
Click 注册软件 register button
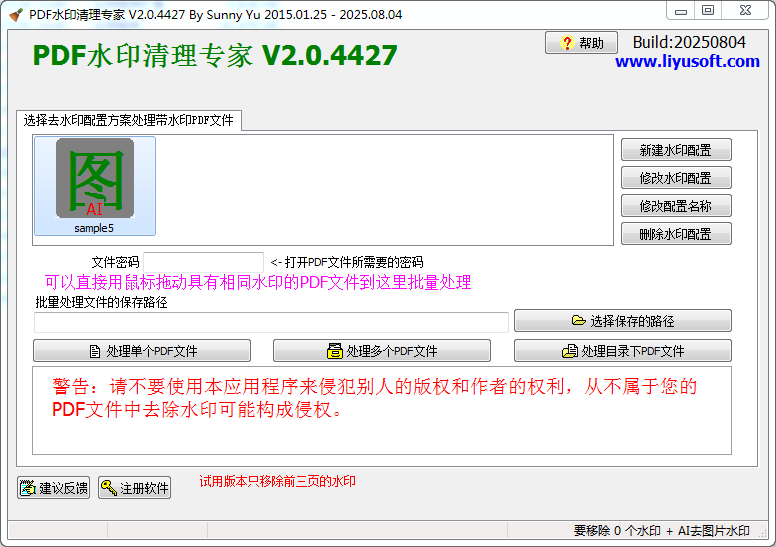pos(135,488)
